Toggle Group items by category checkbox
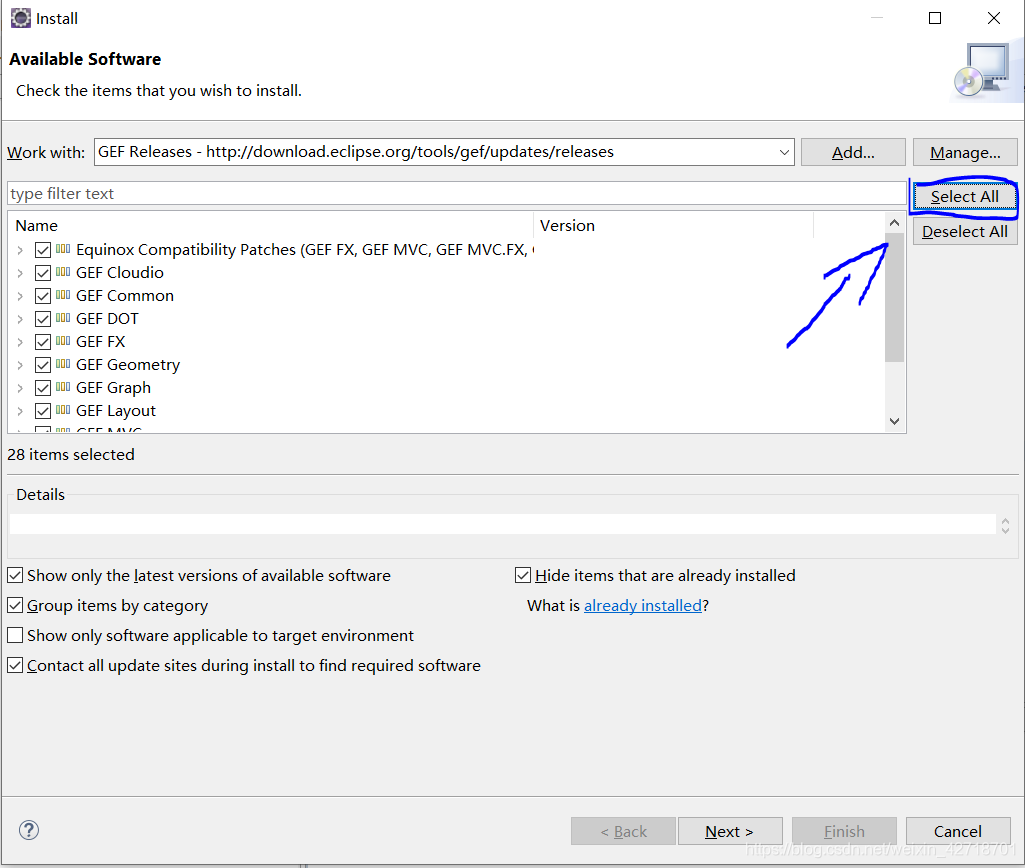The image size is (1025, 868). (15, 605)
